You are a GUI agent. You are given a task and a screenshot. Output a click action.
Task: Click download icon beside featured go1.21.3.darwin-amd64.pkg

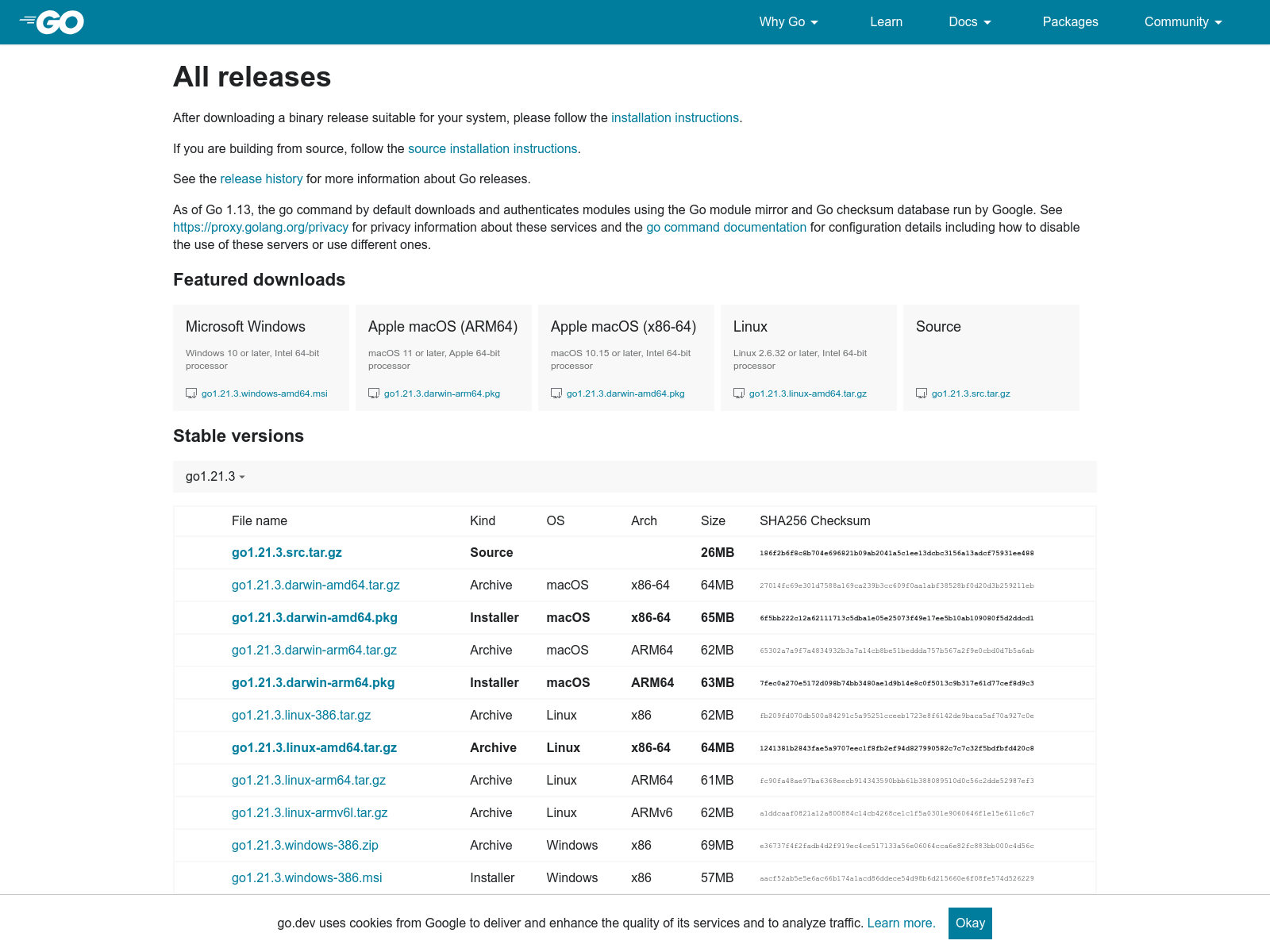click(556, 393)
